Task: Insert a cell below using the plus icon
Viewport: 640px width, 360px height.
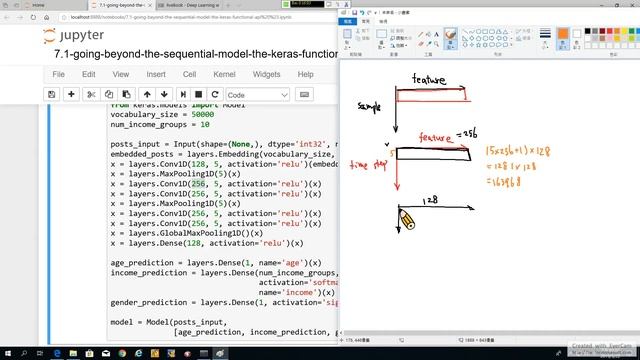Action: point(71,95)
